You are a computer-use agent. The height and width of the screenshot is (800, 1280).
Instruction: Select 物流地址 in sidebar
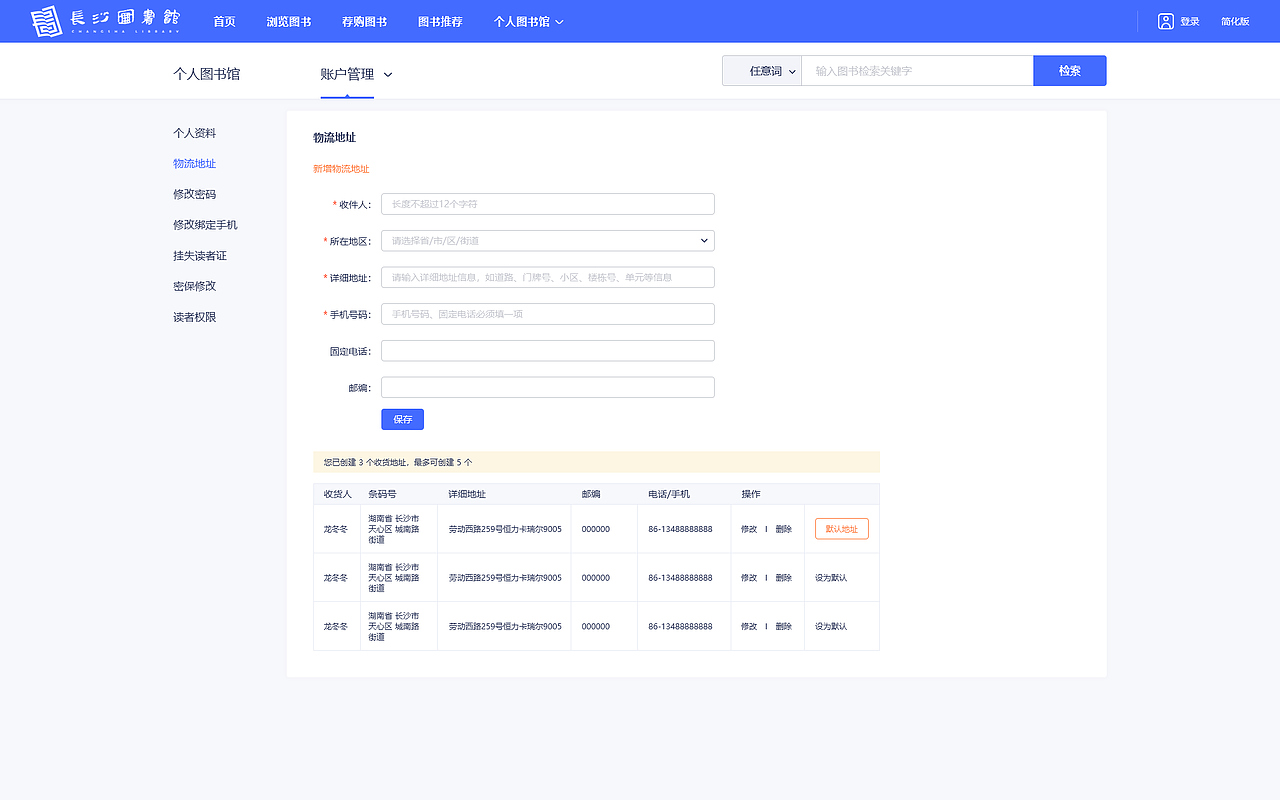coord(194,163)
